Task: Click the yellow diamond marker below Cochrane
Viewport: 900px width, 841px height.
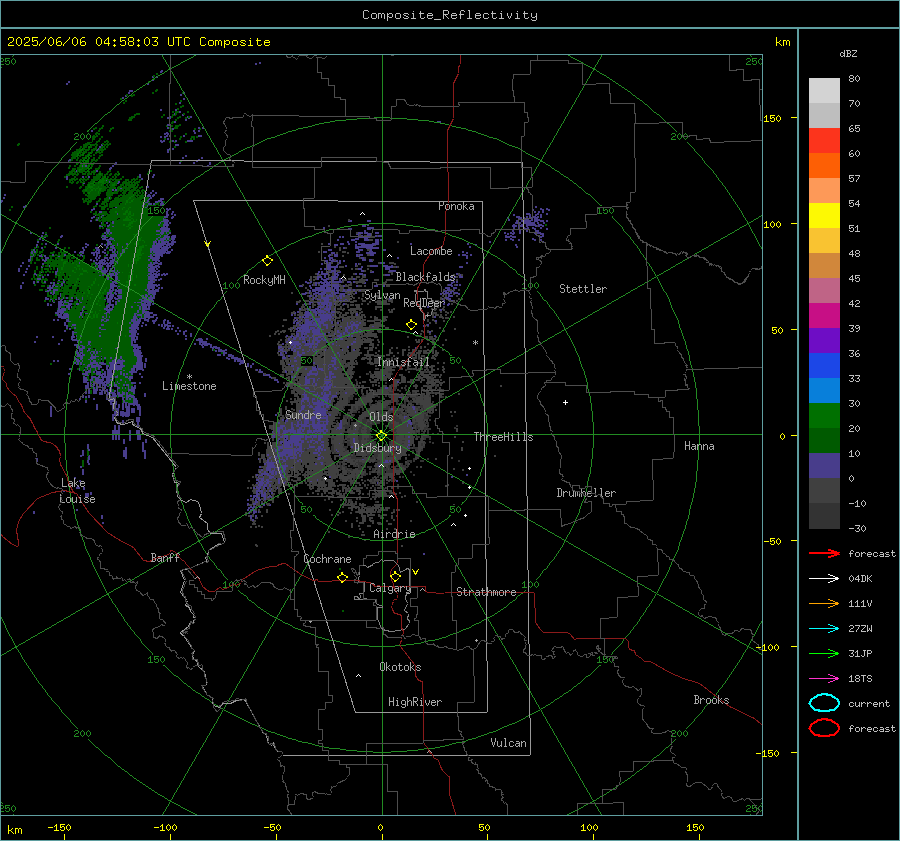Action: [x=343, y=577]
